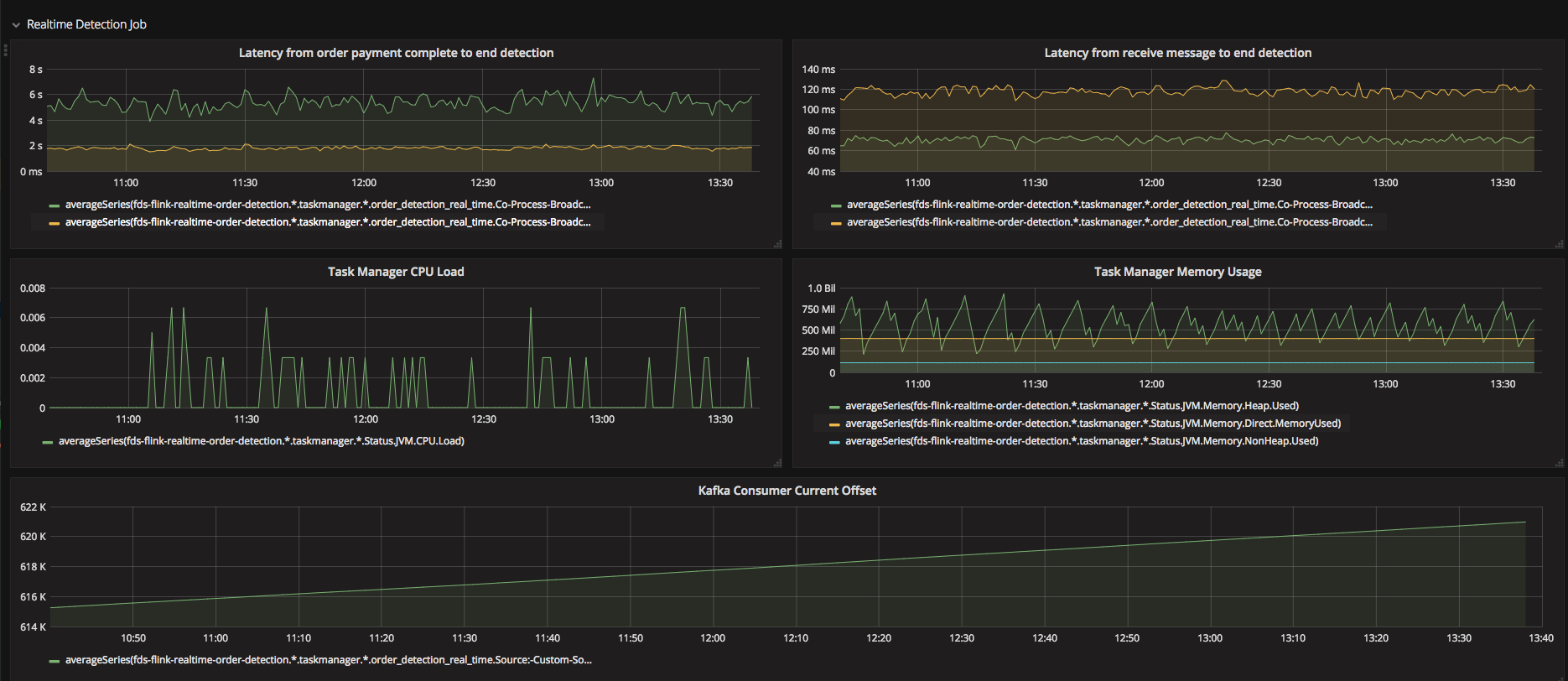Click the Realtime Detection Job row title
The height and width of the screenshot is (681, 1568).
click(86, 24)
